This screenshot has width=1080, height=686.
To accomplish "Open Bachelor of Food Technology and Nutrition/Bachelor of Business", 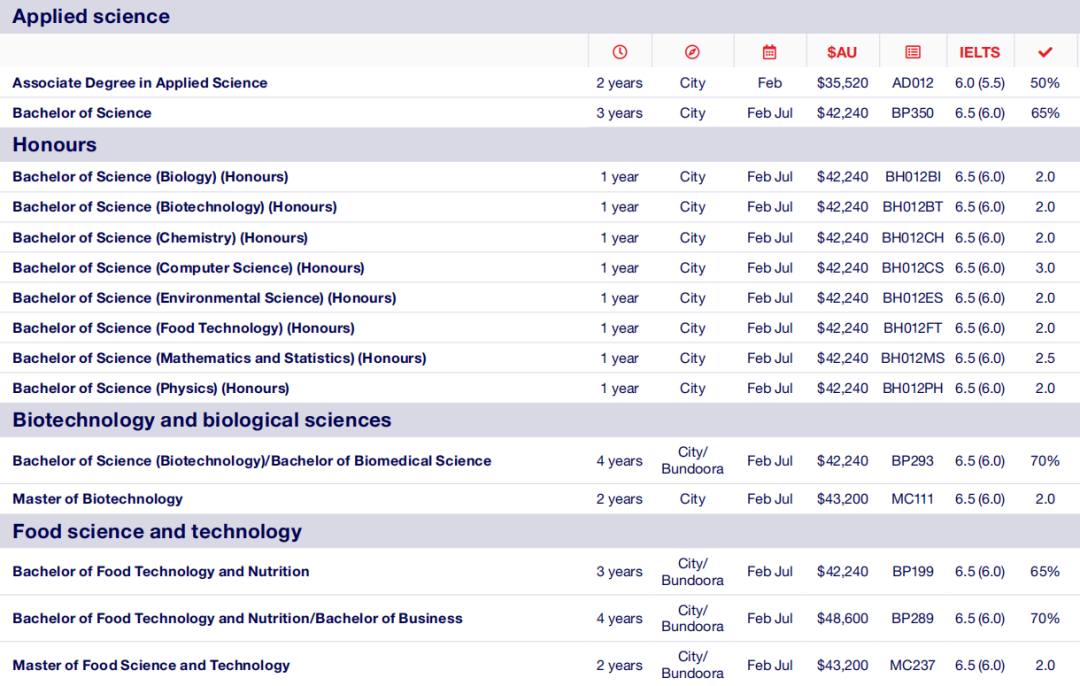I will (x=237, y=619).
